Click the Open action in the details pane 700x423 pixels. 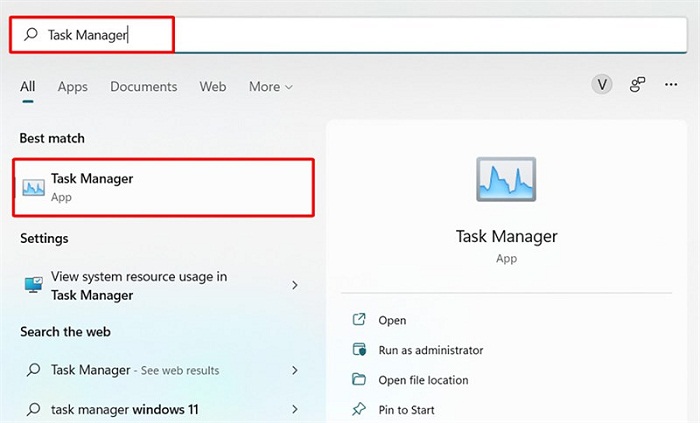392,320
